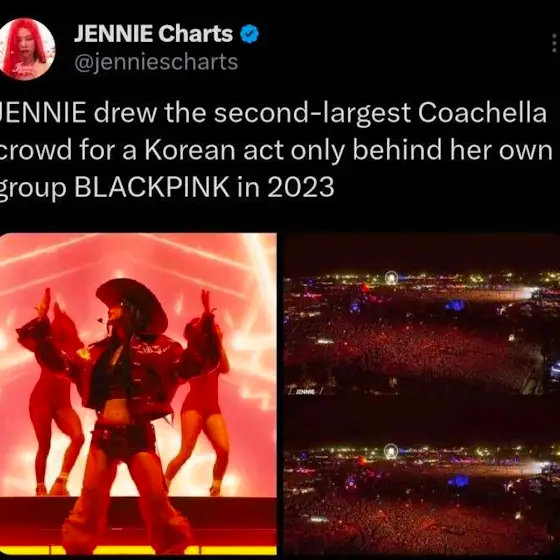560x560 pixels.
Task: Click the JENNIE watermark in crowd photo
Action: pyautogui.click(x=306, y=392)
